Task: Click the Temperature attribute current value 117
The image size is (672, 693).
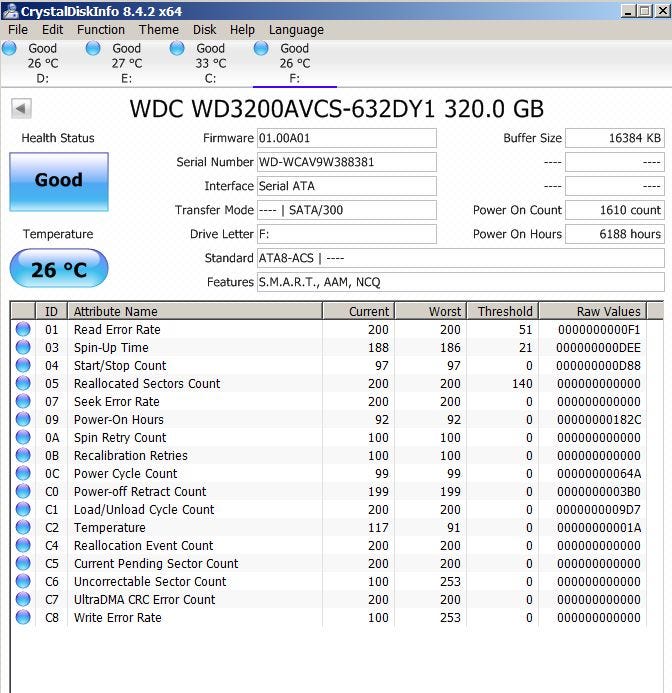Action: (x=378, y=527)
